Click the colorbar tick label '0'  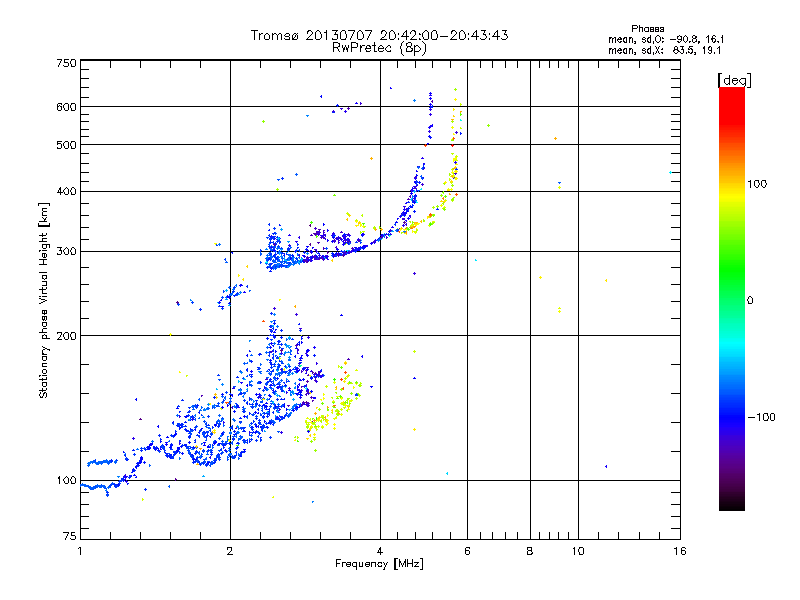coord(750,301)
